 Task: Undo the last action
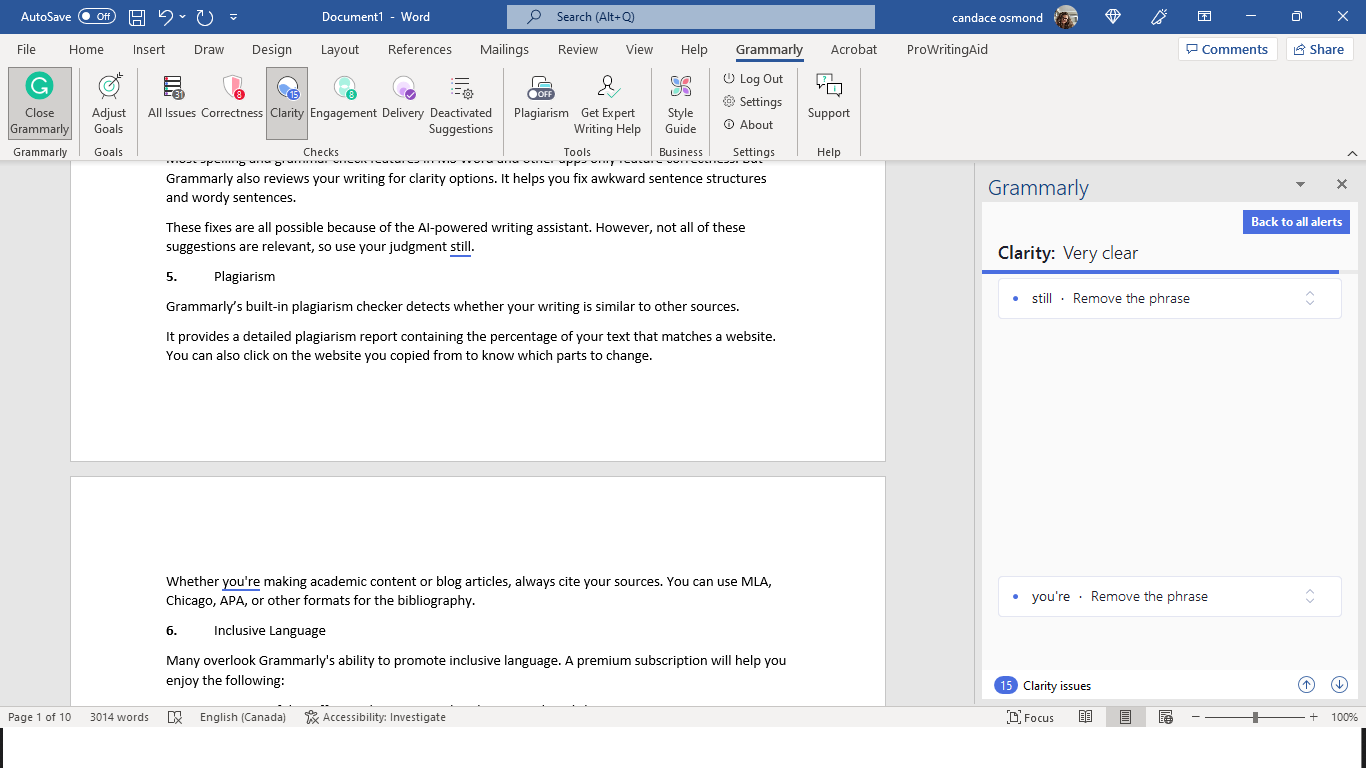point(166,17)
